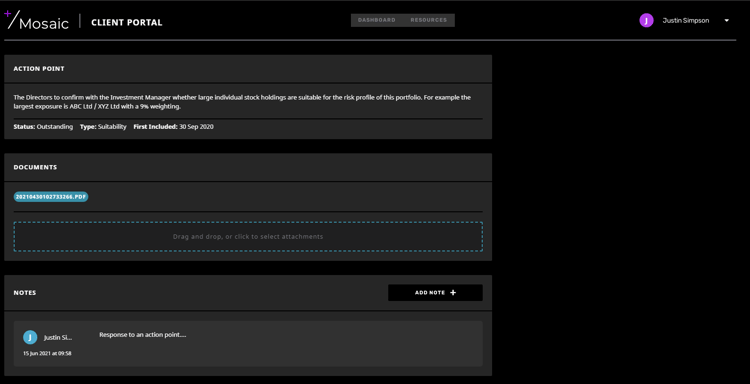Click the purple J user avatar in the header
This screenshot has height=384, width=750.
(x=646, y=21)
